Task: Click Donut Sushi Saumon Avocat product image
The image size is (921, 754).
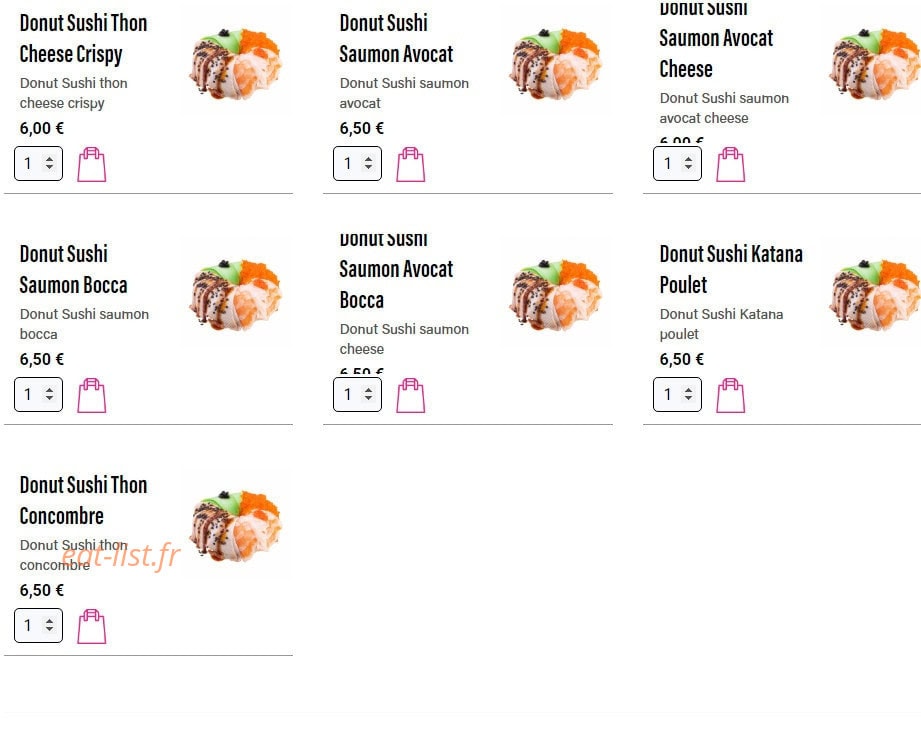Action: pyautogui.click(x=556, y=62)
